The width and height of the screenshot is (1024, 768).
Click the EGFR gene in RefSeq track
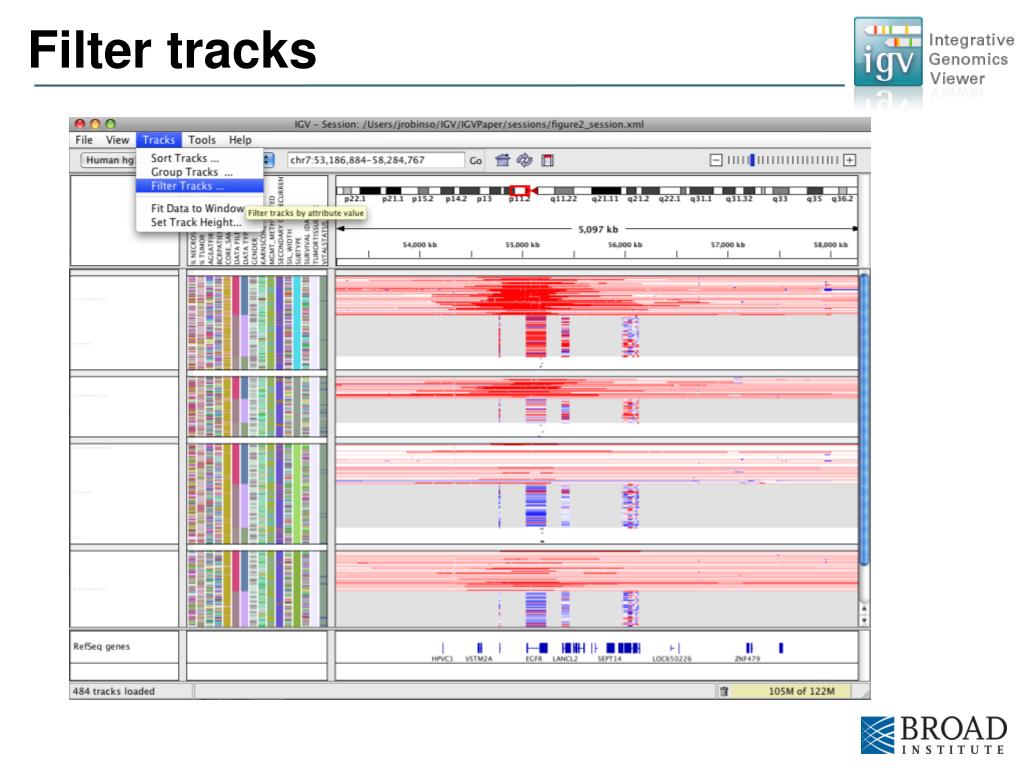[536, 648]
